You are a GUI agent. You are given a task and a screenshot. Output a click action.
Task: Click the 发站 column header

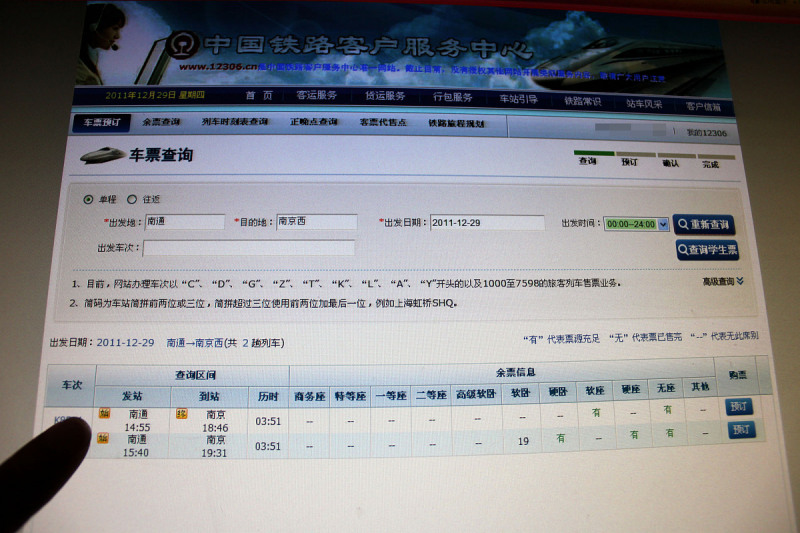[x=132, y=396]
